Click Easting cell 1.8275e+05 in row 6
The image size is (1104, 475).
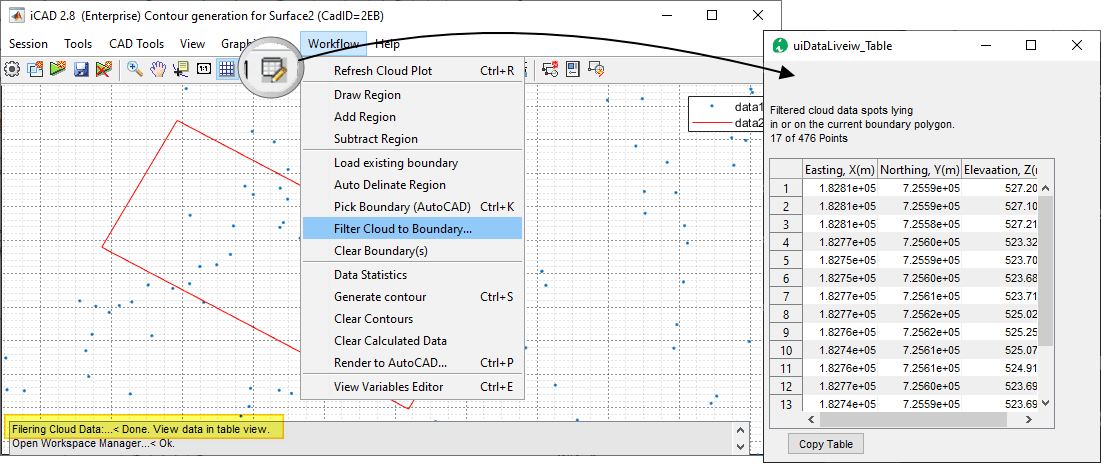tap(840, 278)
